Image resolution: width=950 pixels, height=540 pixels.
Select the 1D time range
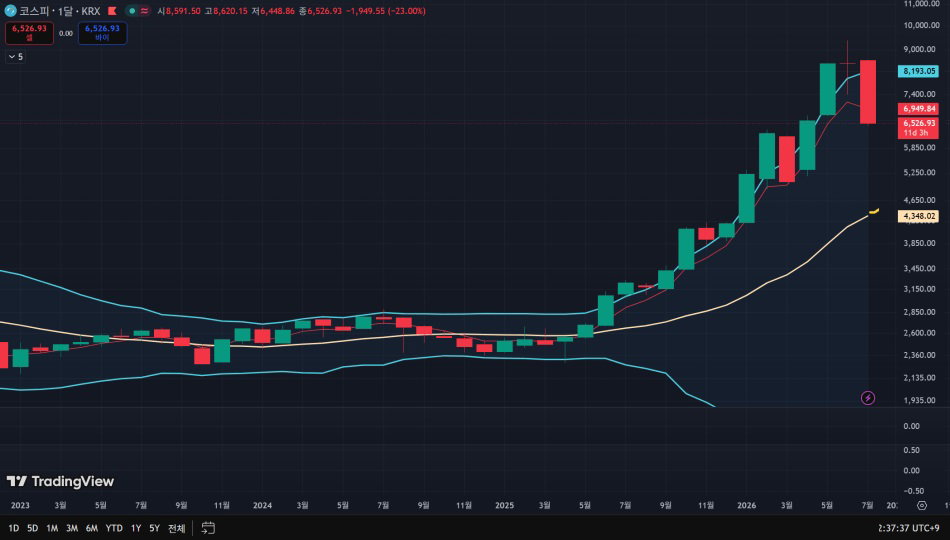13,528
